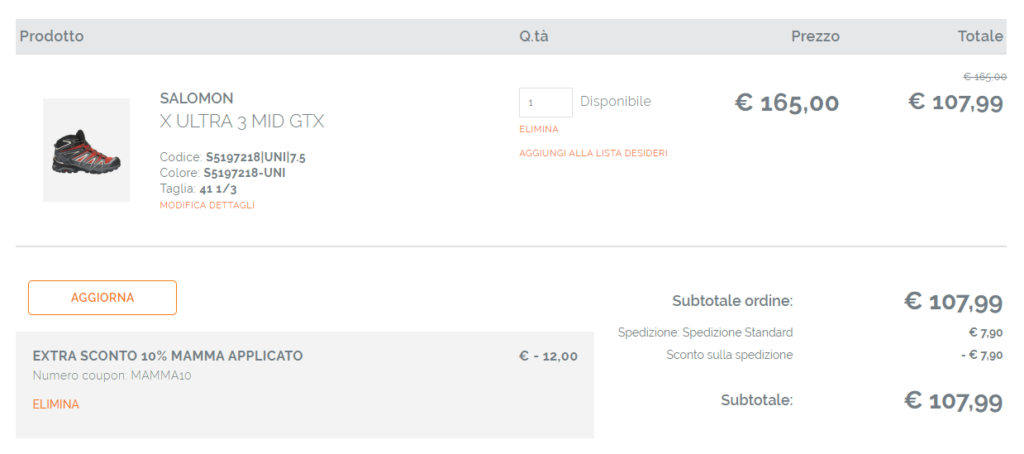1024x454 pixels.
Task: Click the struck-through € 165,00 original price
Action: (x=984, y=77)
